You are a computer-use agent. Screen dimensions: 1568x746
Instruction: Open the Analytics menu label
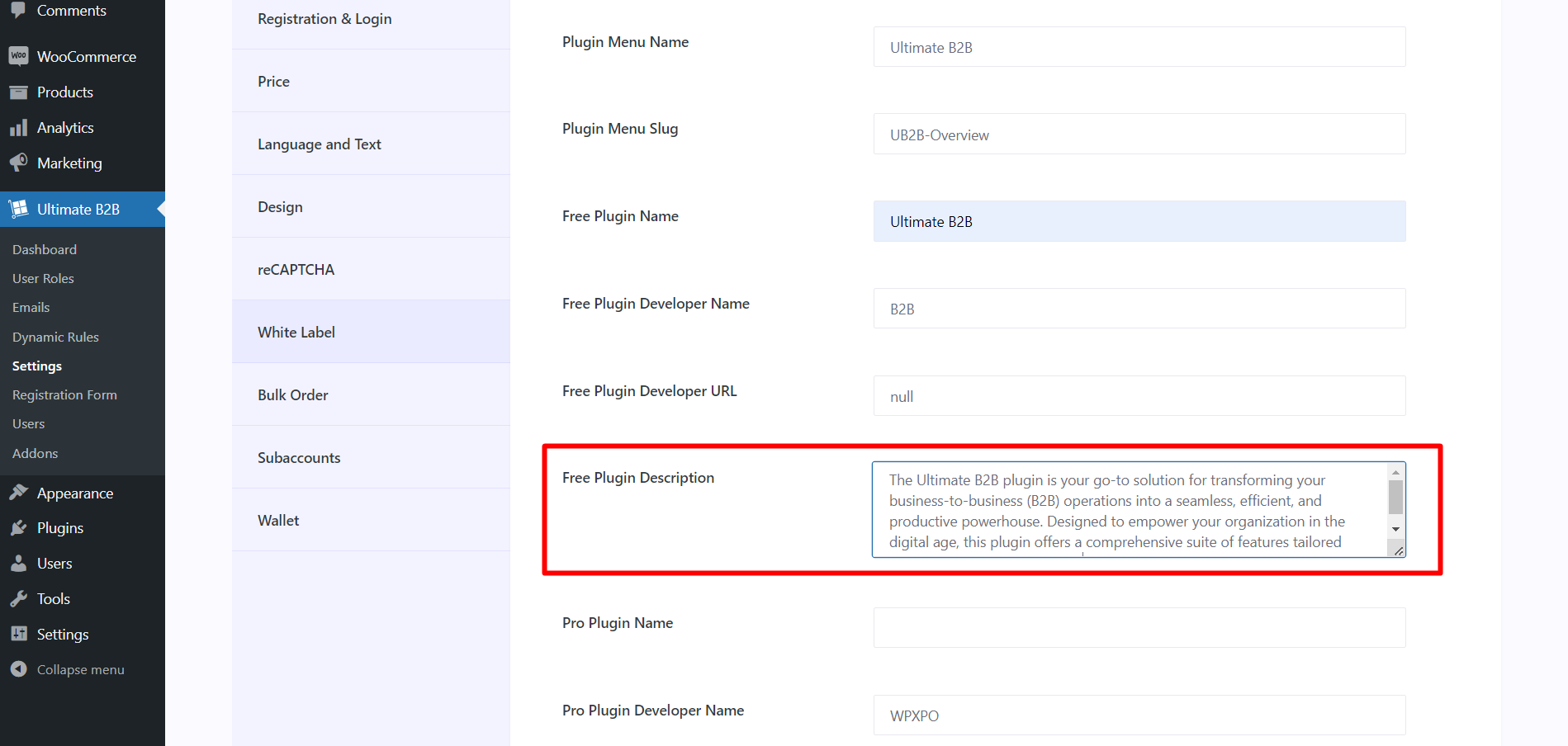[x=65, y=128]
